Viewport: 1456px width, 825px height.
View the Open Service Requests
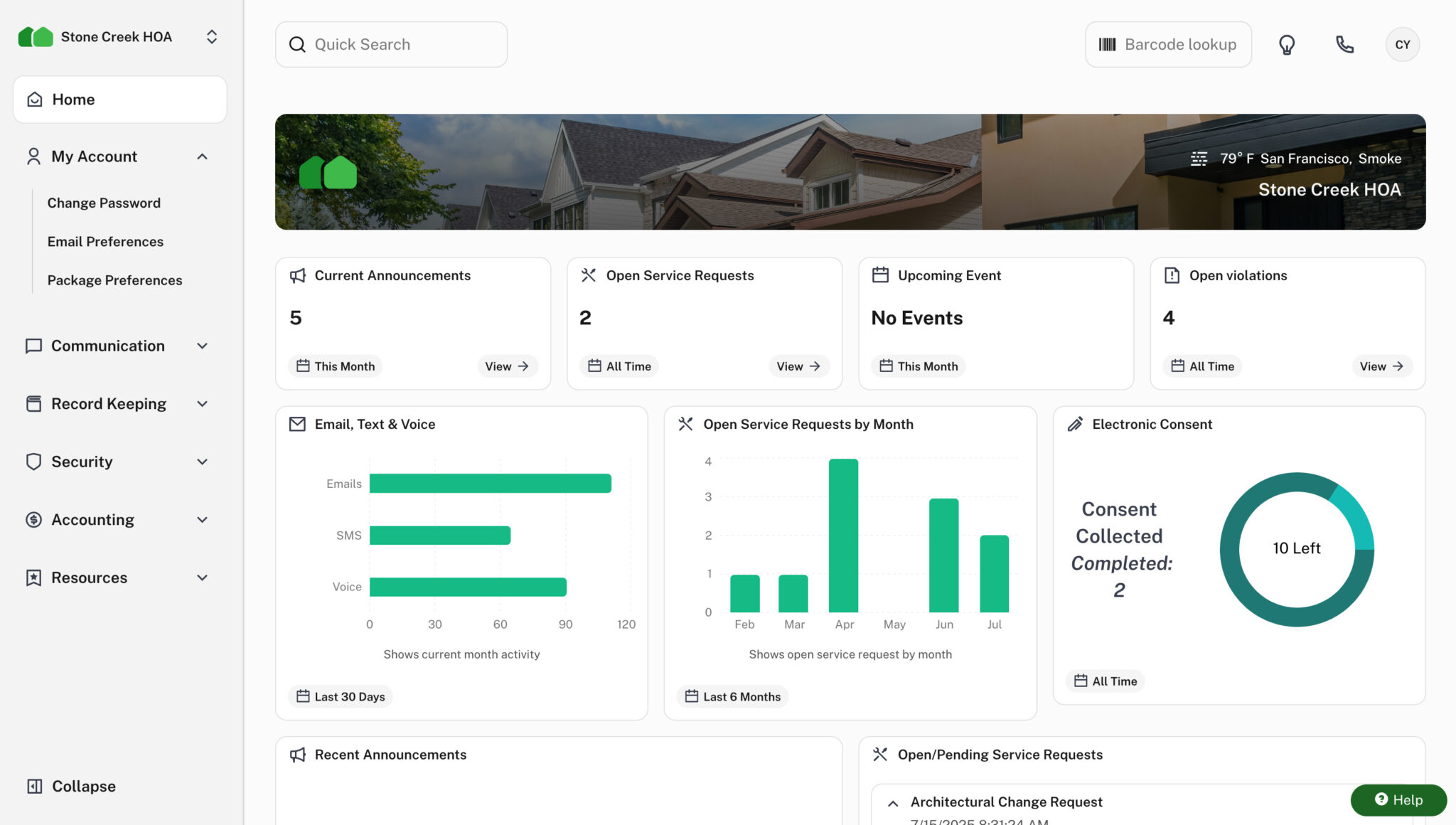click(798, 366)
